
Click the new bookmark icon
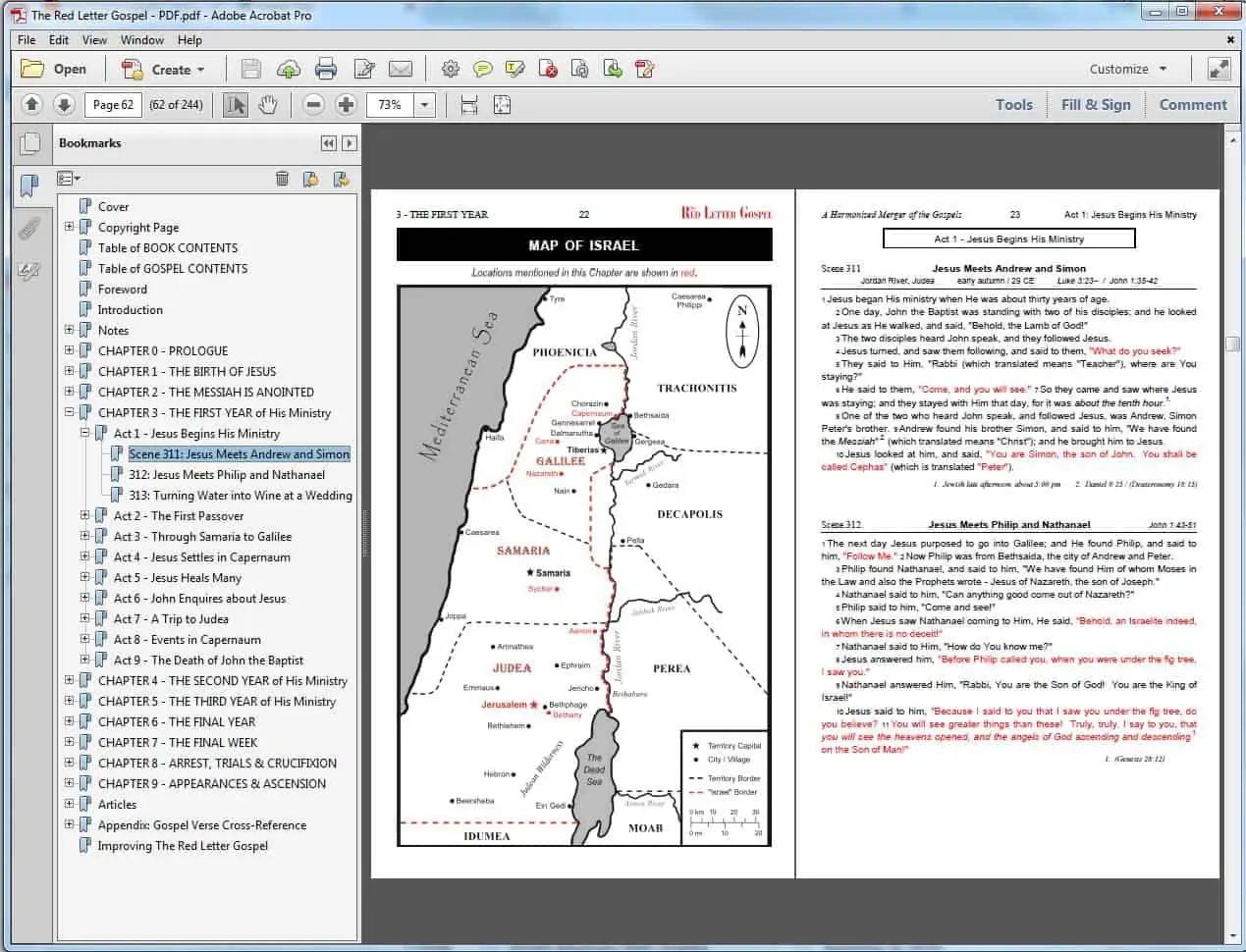311,178
